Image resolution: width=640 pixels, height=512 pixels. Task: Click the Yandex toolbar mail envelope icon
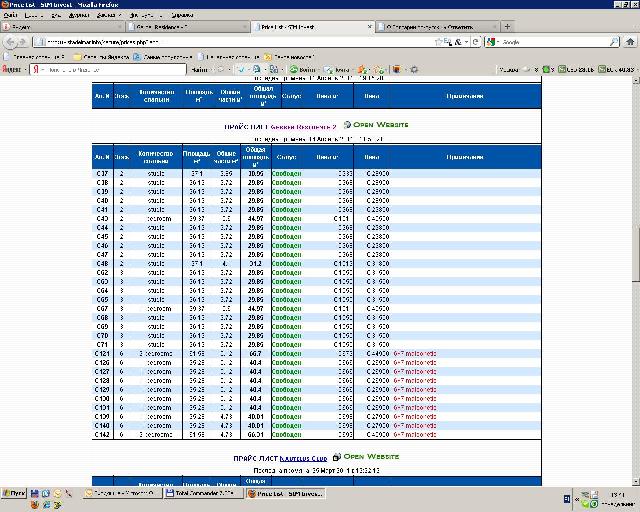(329, 70)
